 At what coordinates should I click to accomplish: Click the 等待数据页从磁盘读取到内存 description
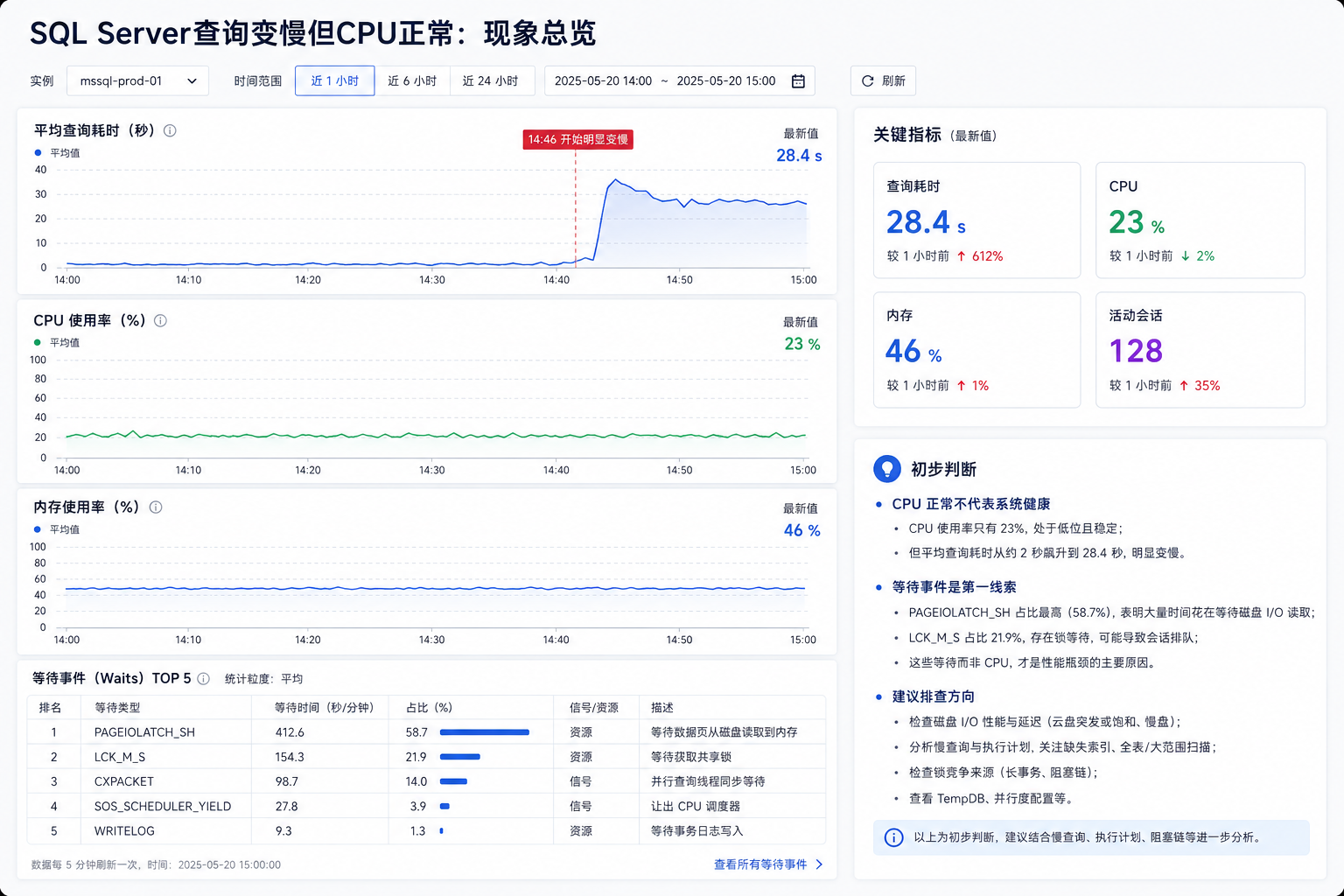click(724, 732)
